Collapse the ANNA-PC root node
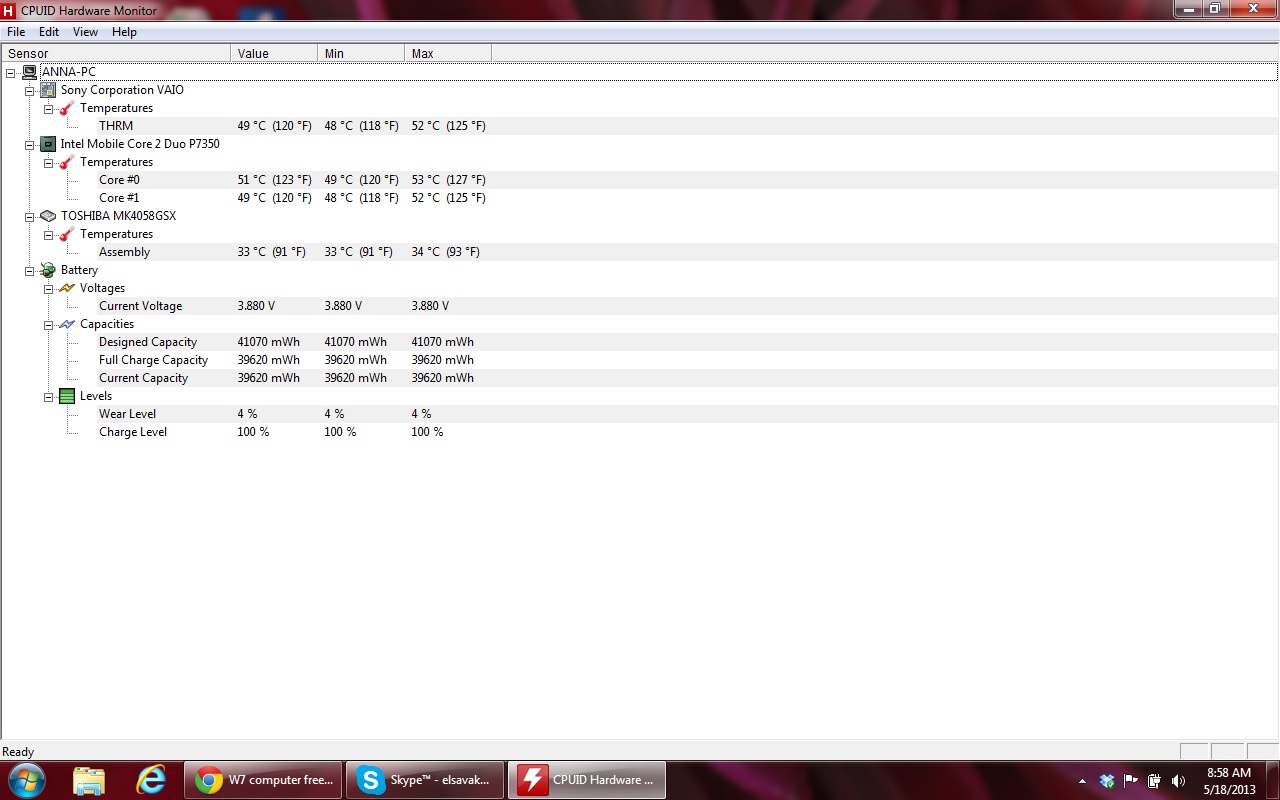 pyautogui.click(x=10, y=72)
